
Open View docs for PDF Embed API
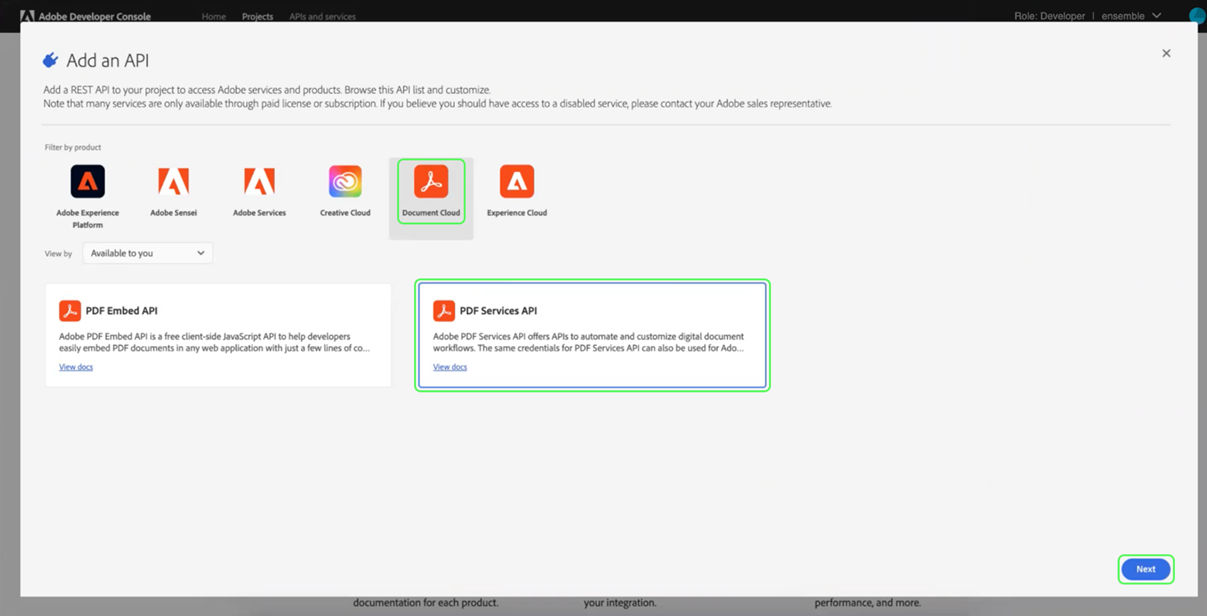pyautogui.click(x=76, y=367)
